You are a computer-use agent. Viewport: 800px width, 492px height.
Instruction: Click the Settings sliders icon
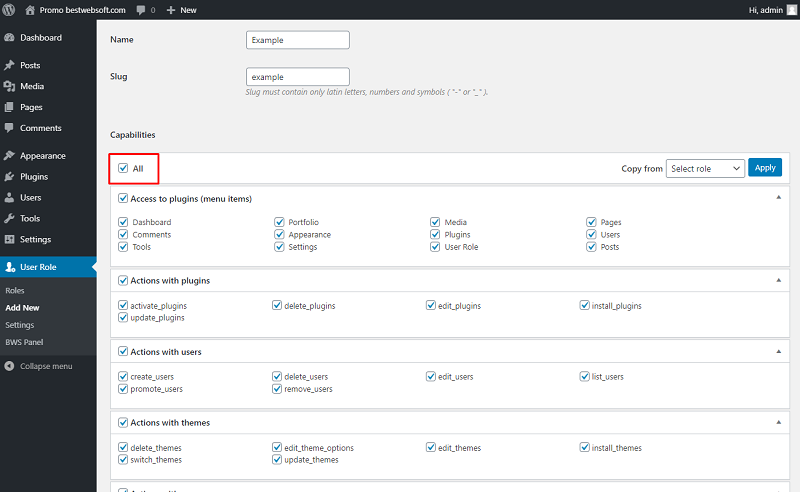(9, 239)
